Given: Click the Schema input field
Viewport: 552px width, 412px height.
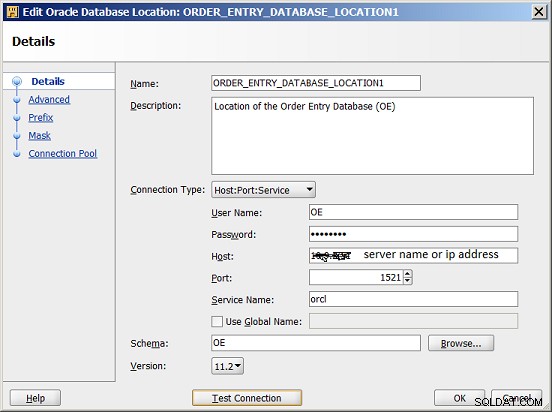Looking at the screenshot, I should (x=316, y=343).
